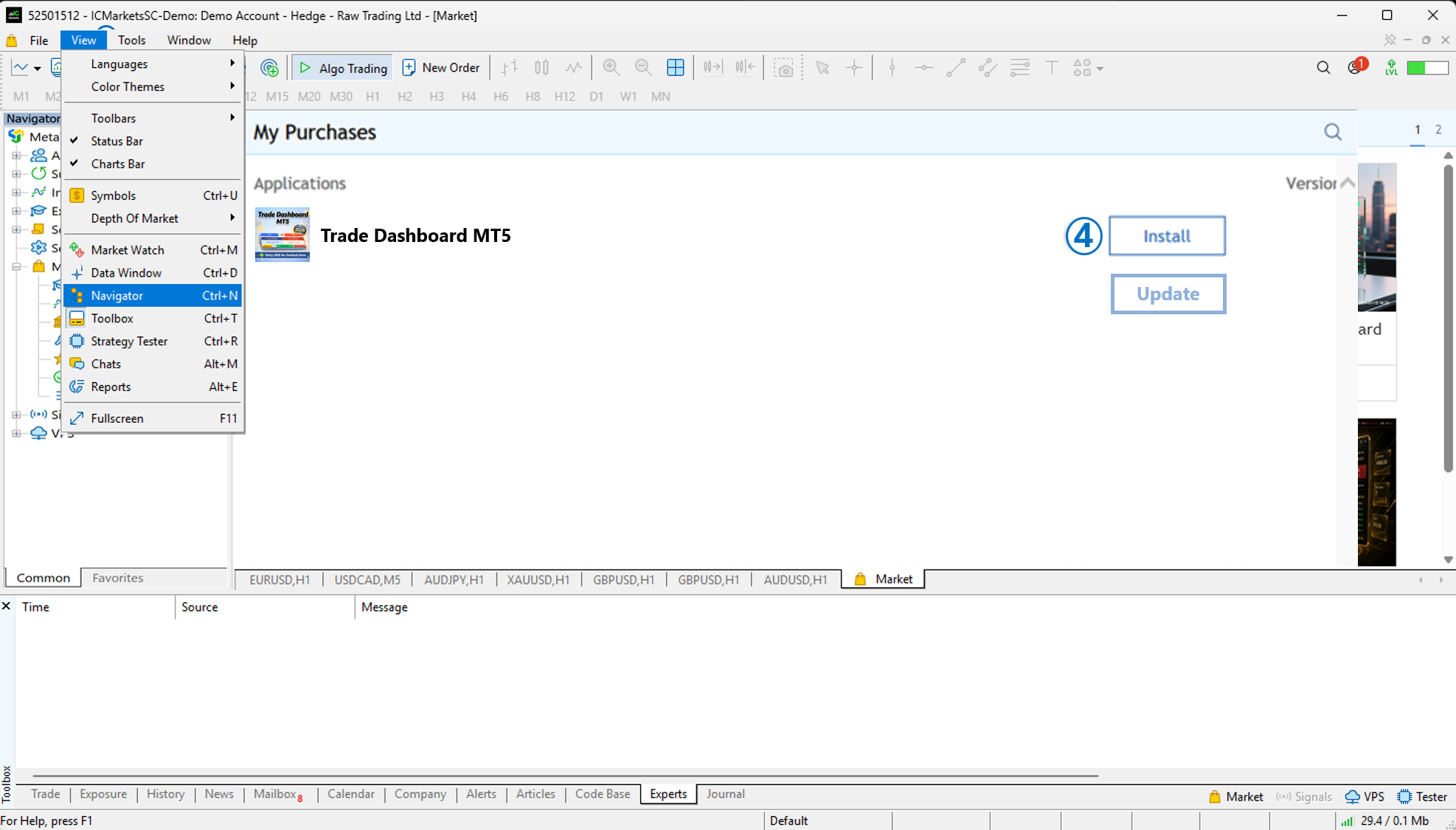Switch to the EURUSD,H1 chart tab
The image size is (1456, 830).
coord(280,580)
